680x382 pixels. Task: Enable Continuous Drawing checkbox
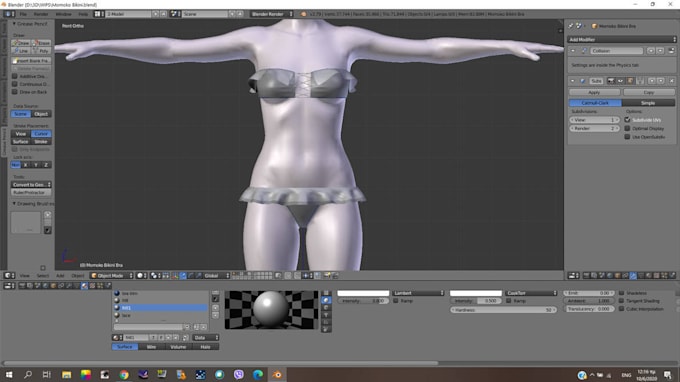pos(15,84)
